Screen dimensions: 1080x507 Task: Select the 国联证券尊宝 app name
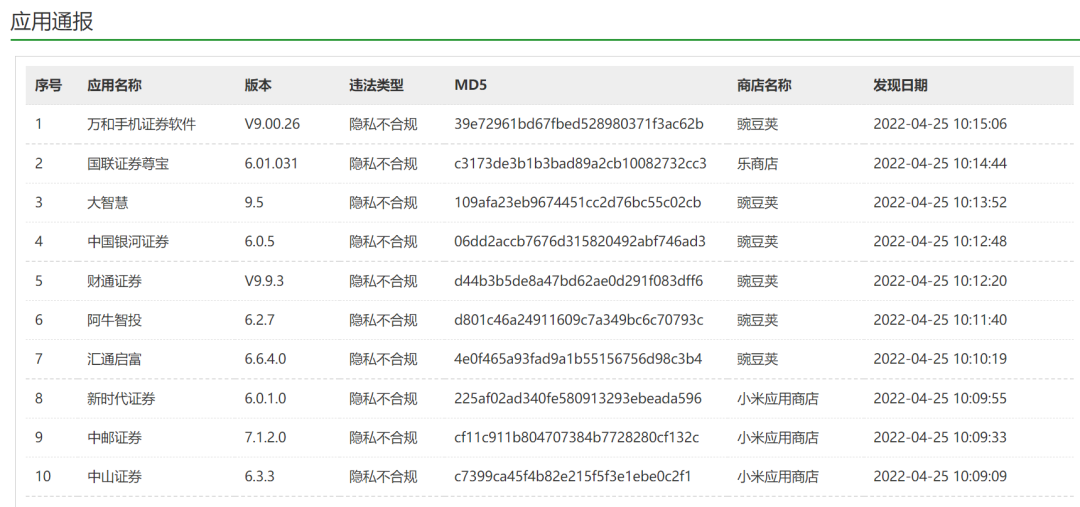click(x=128, y=164)
